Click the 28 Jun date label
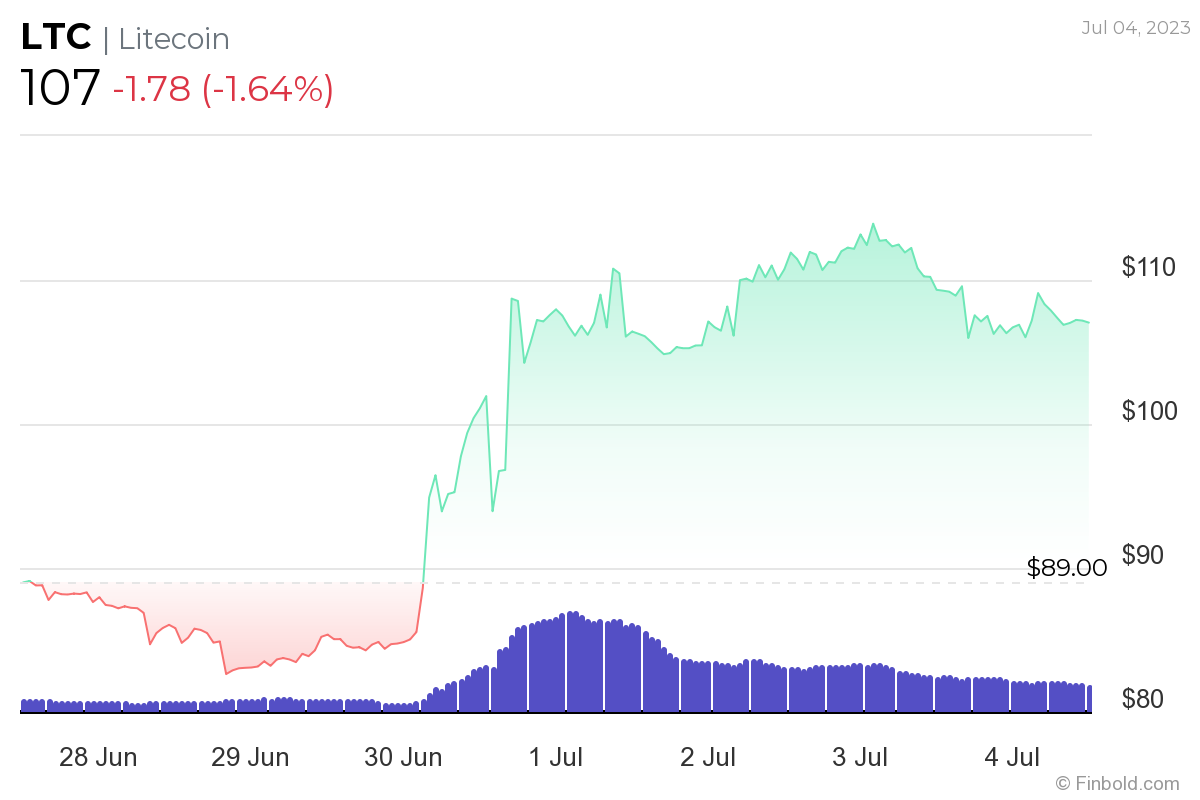The image size is (1200, 800). 98,757
